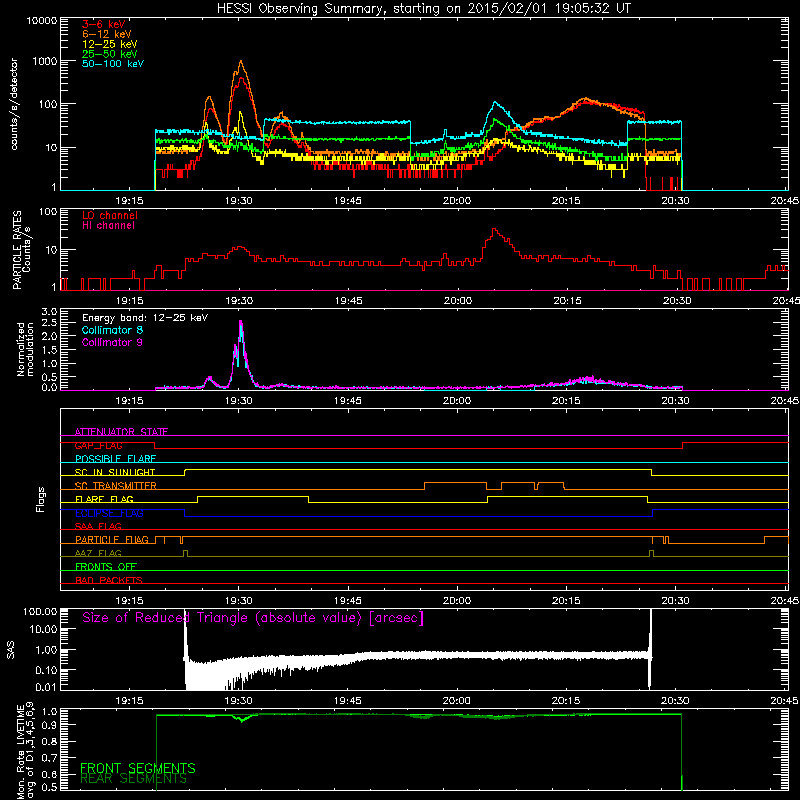Click the 19:30 tick under counts panel
This screenshot has height=800, width=800.
point(238,201)
